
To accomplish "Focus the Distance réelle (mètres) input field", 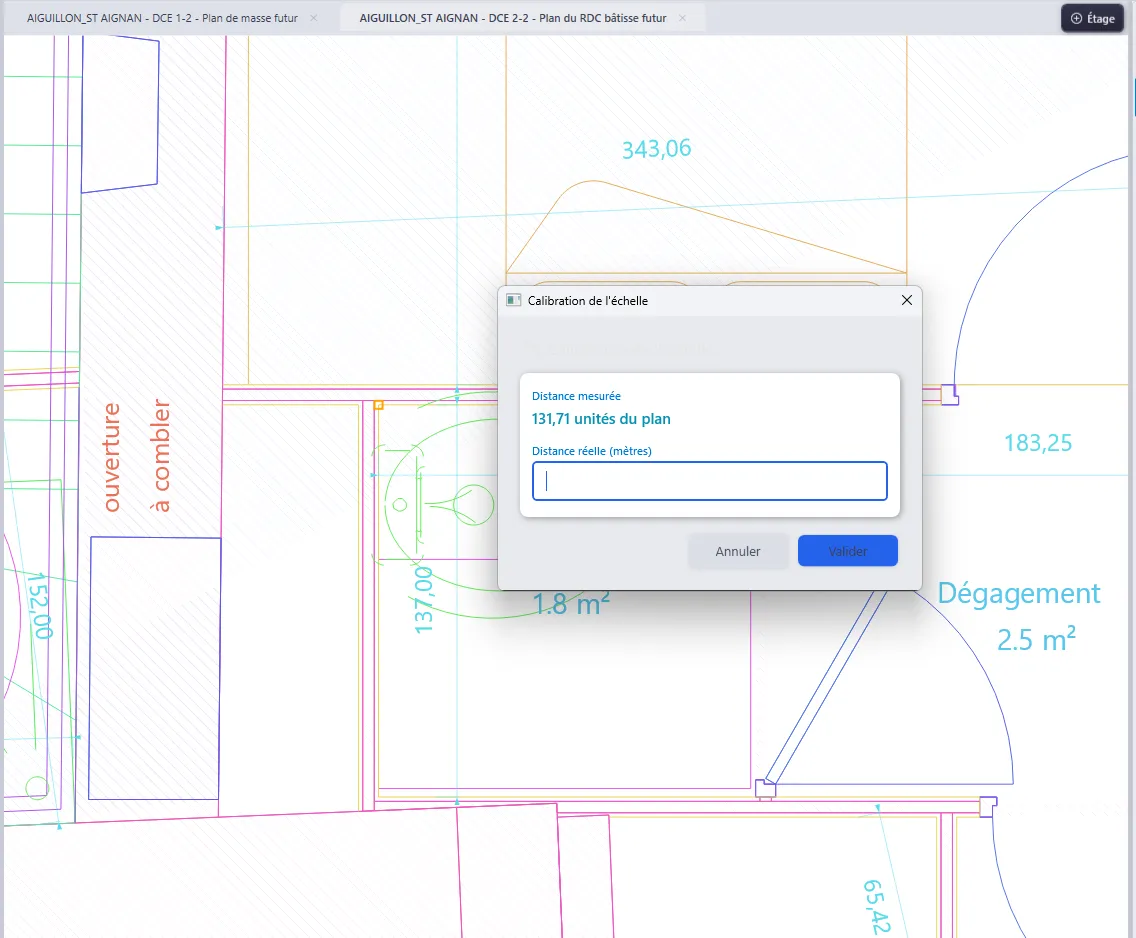I will click(709, 481).
